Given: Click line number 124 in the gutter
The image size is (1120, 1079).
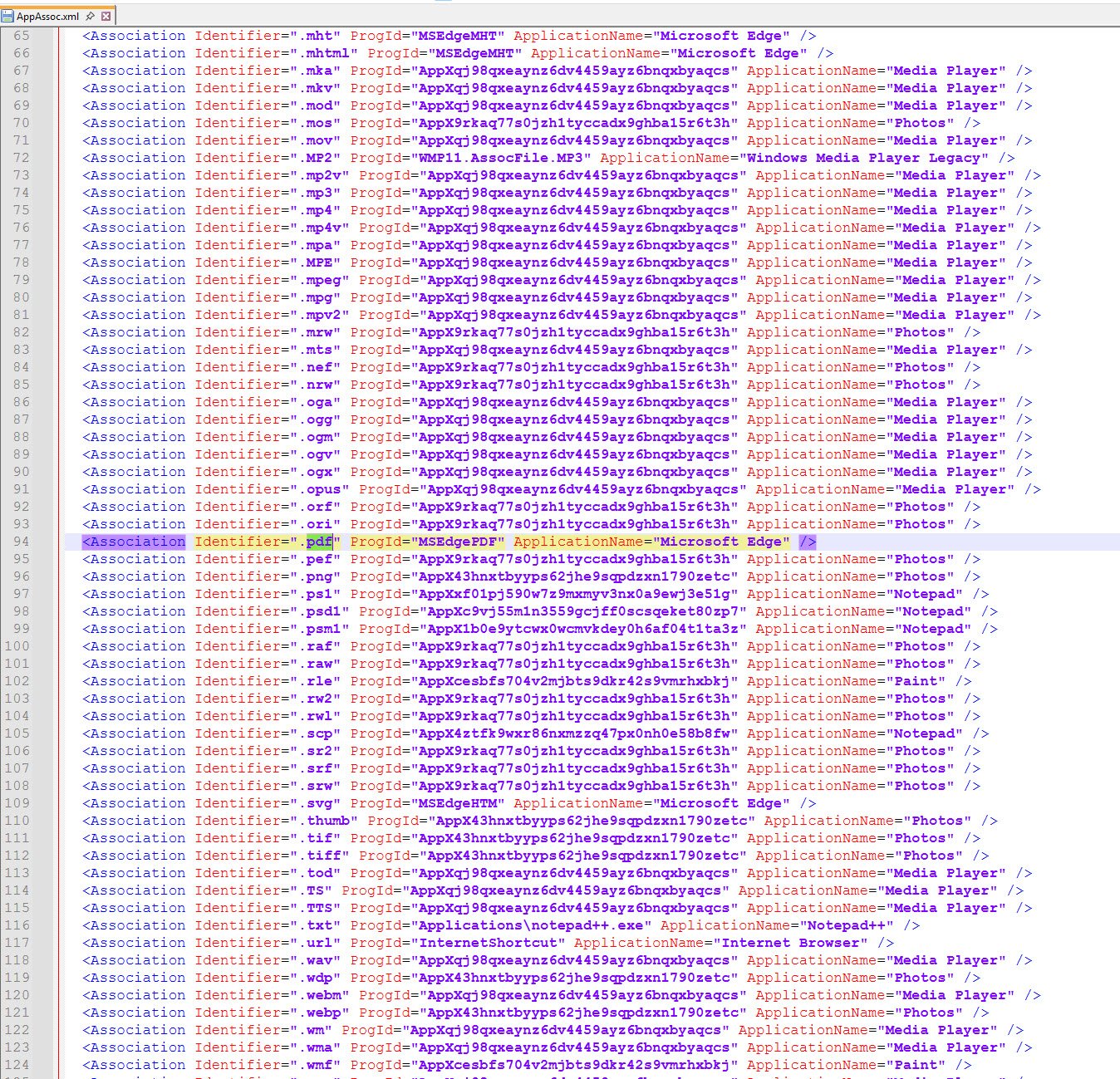Looking at the screenshot, I should [17, 1065].
